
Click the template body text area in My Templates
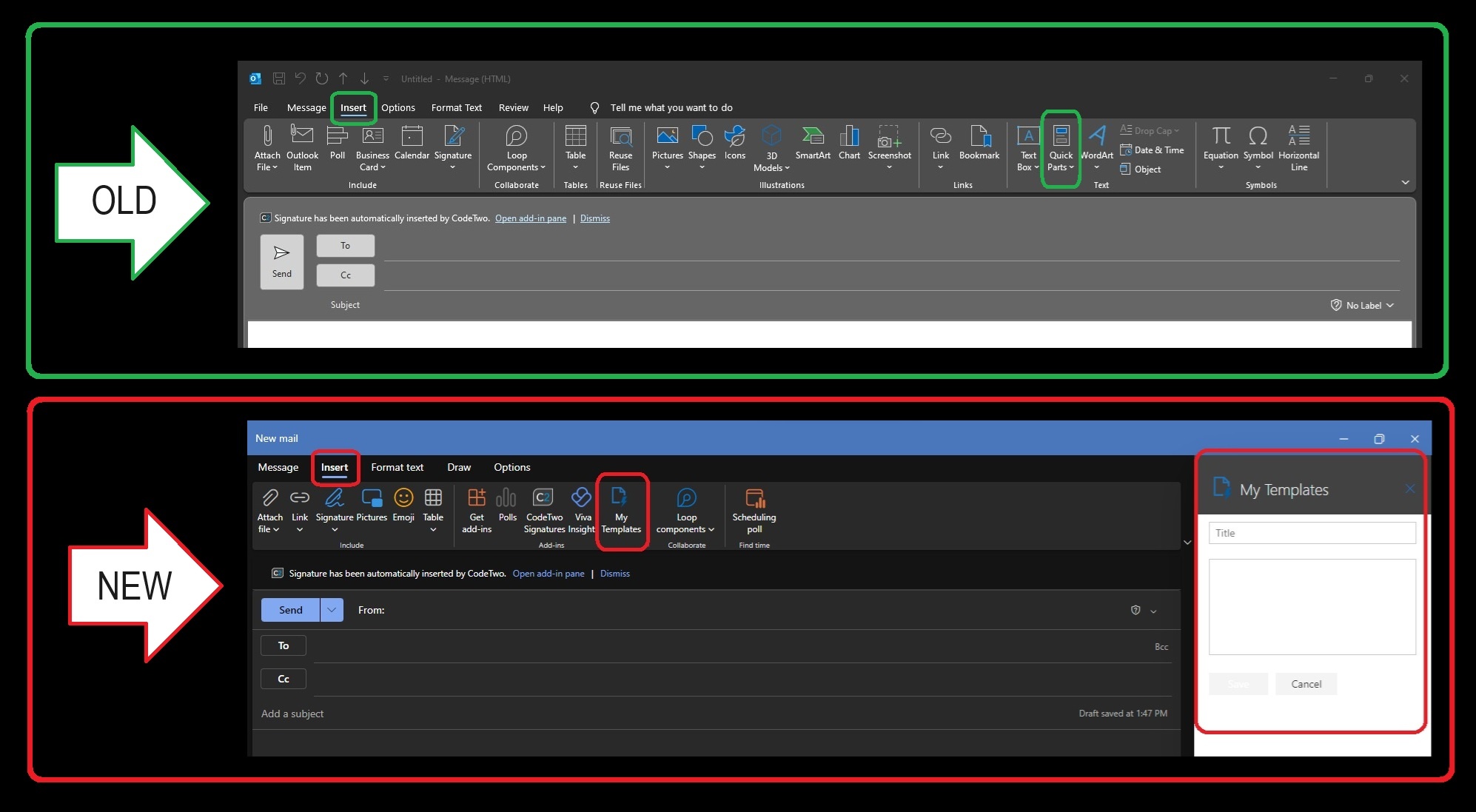1312,607
